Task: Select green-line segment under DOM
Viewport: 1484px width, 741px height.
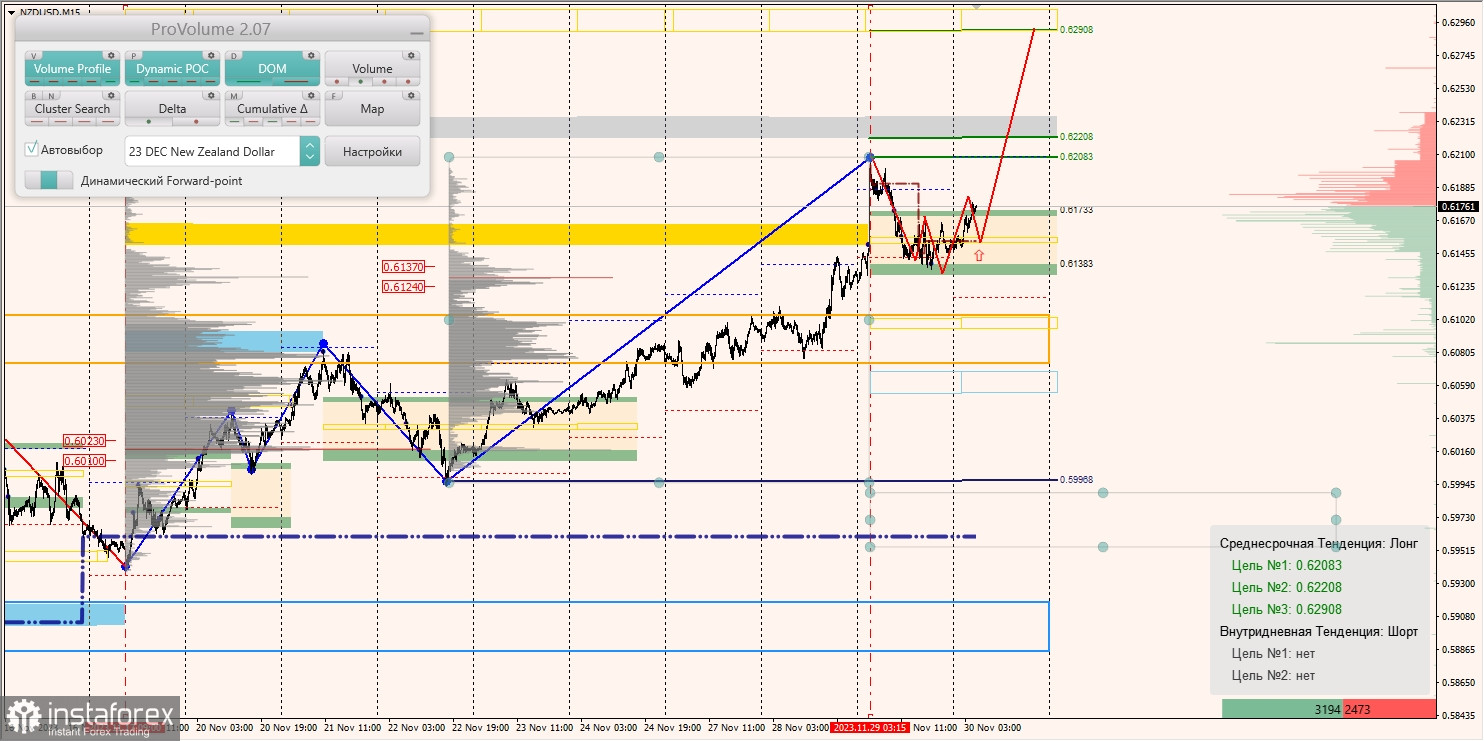Action: (248, 82)
